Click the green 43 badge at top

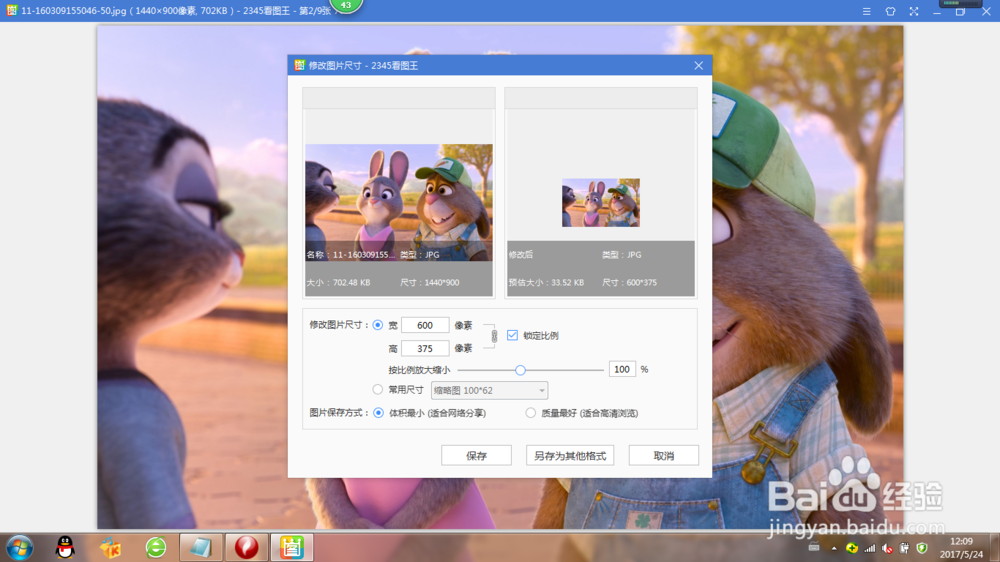click(346, 6)
